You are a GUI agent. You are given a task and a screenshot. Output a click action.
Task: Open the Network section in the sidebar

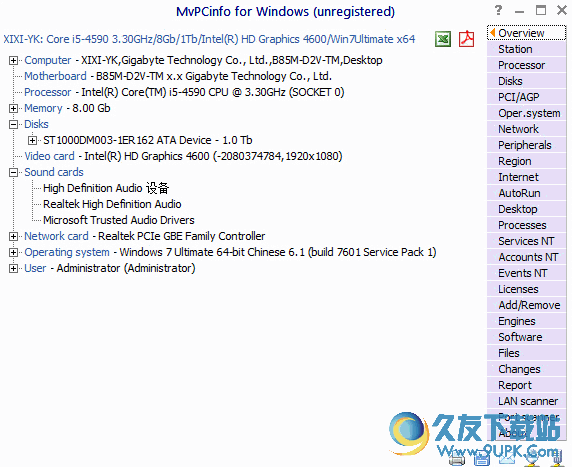point(526,129)
